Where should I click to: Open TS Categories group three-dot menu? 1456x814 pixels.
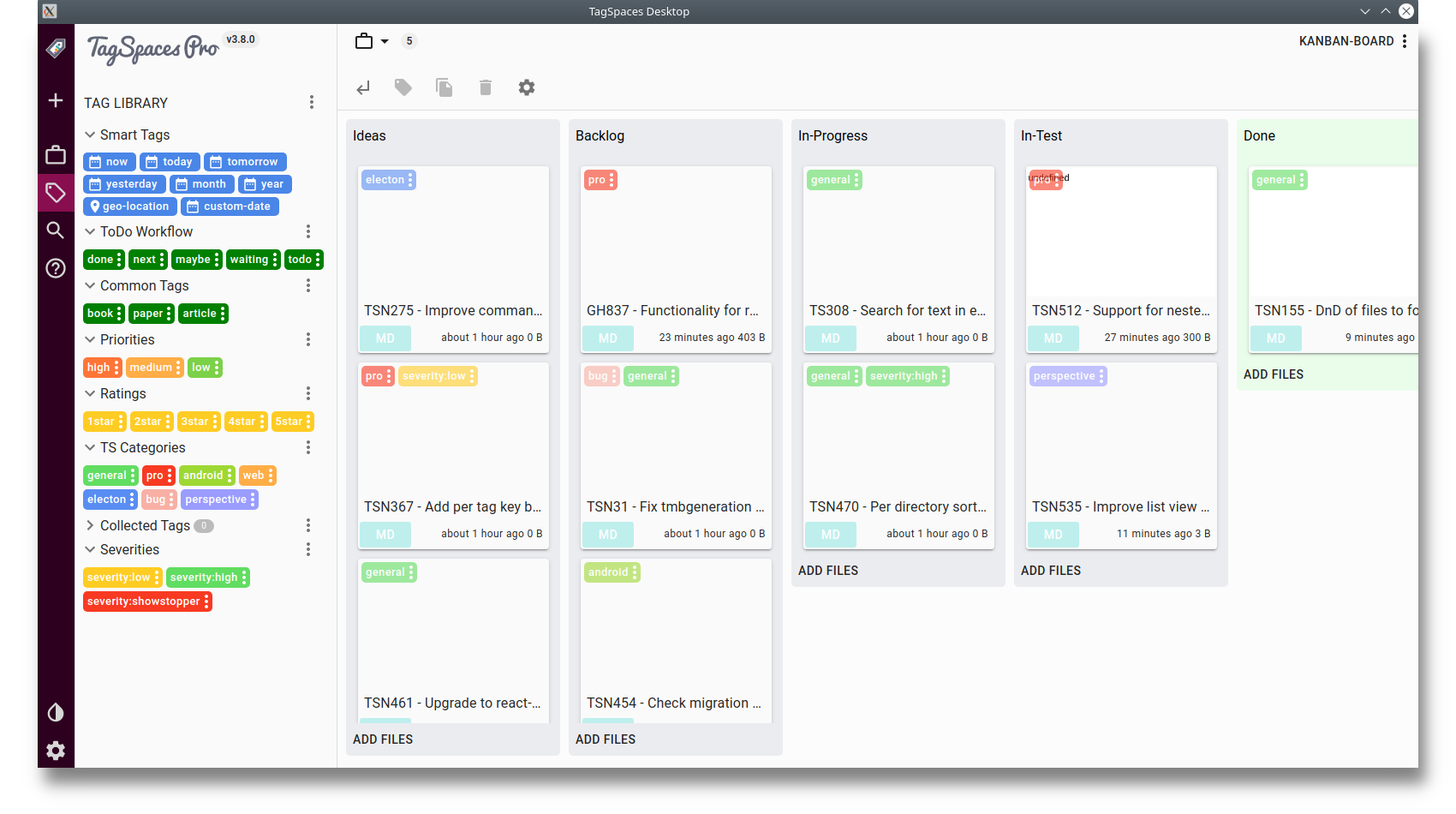(x=308, y=447)
